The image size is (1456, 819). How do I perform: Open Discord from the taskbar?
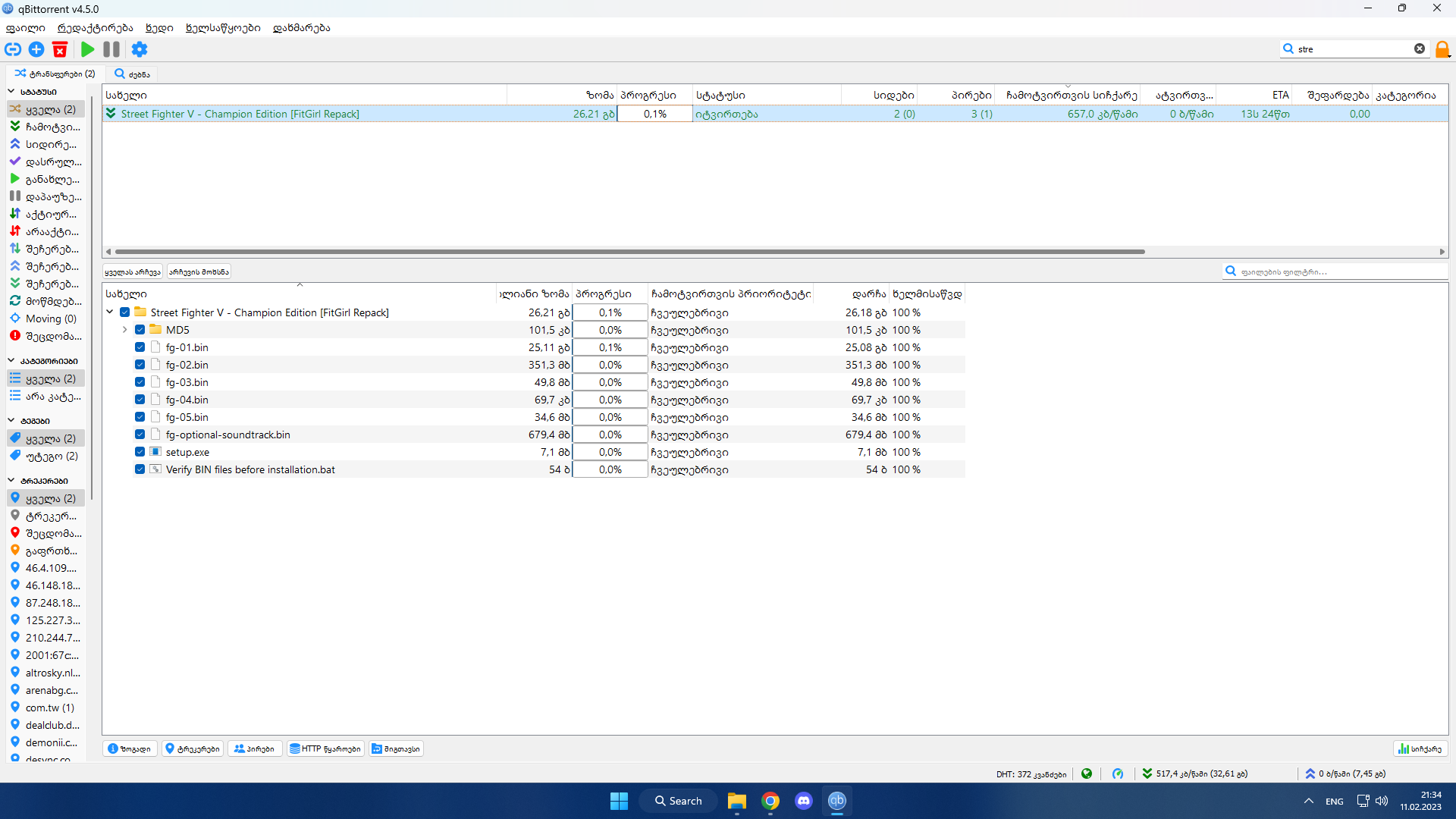(804, 801)
